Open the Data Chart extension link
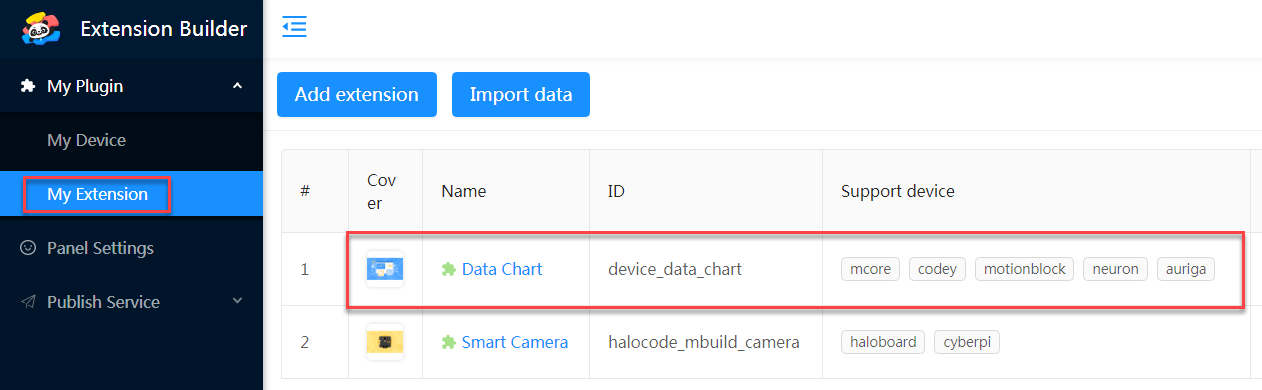 (502, 269)
